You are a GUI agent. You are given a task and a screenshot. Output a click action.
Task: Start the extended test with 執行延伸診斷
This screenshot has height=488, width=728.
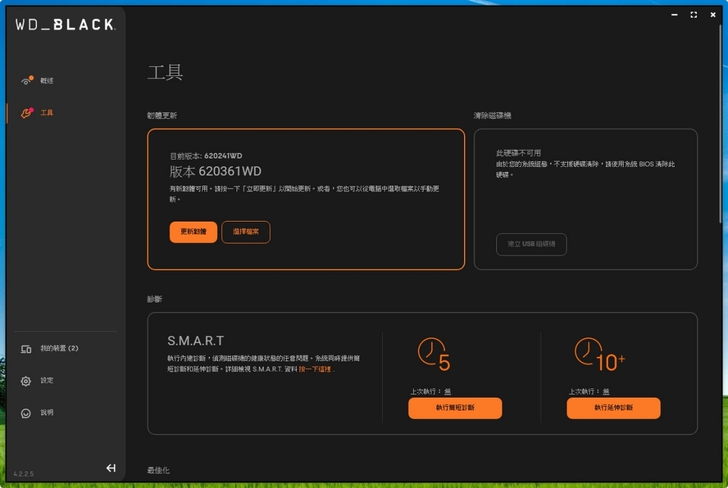tap(613, 408)
